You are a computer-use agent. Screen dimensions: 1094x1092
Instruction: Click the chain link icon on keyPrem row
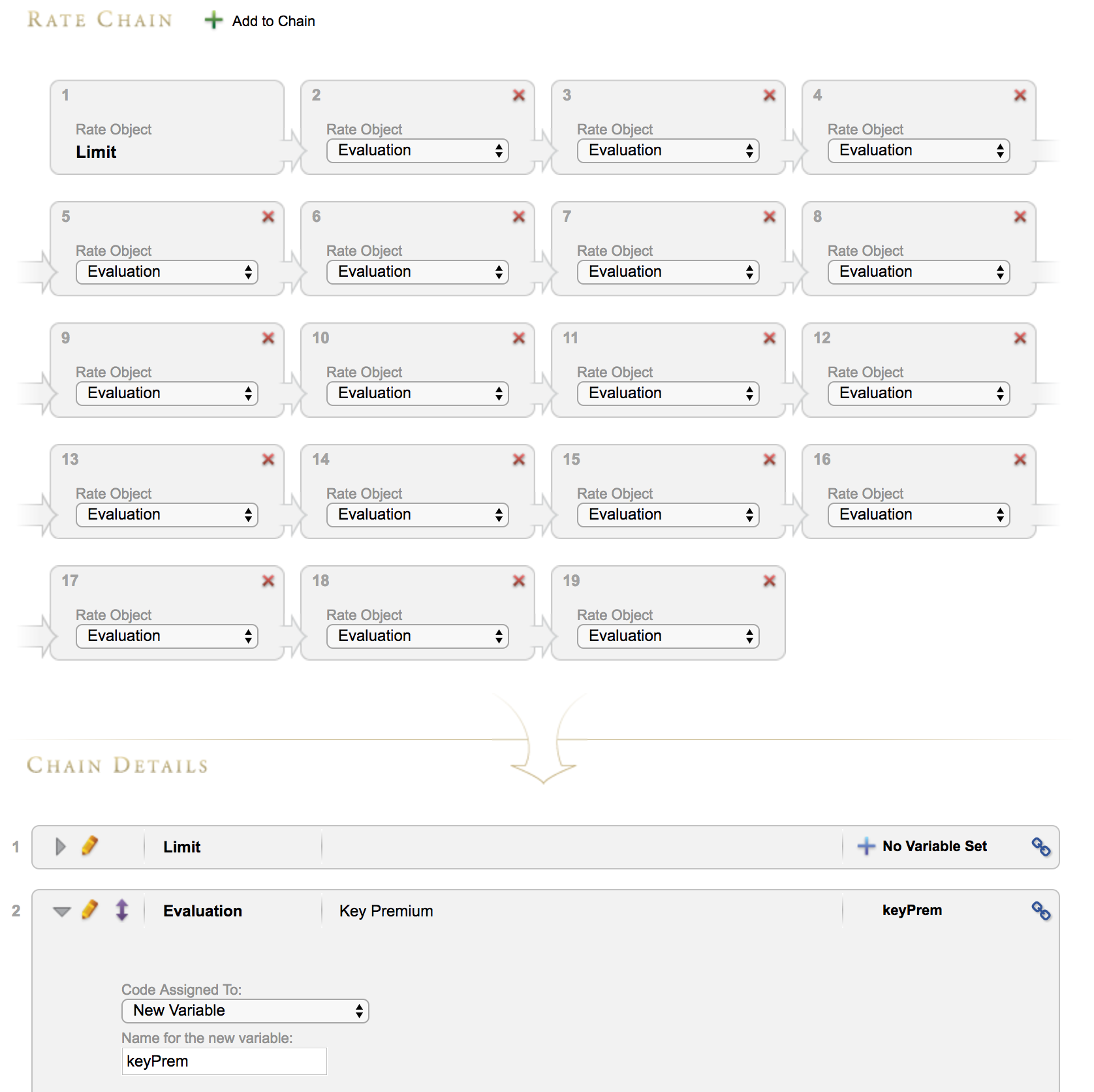click(1040, 911)
